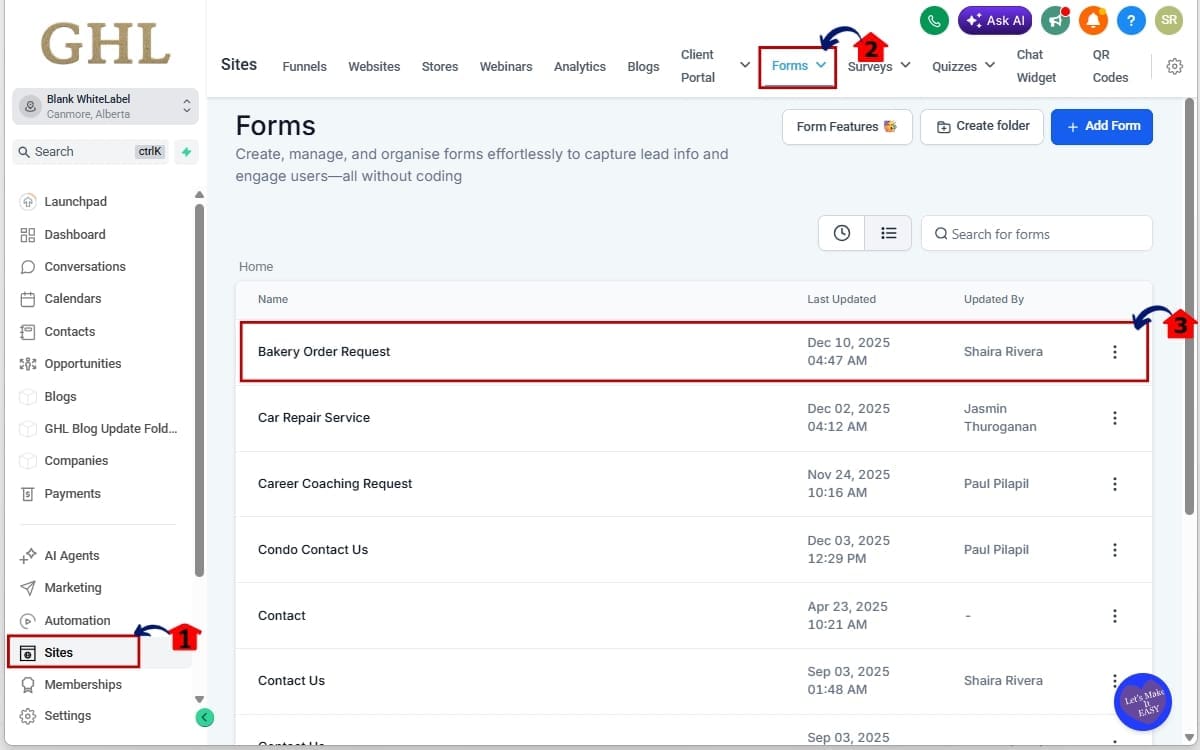This screenshot has height=750, width=1200.
Task: Open the green phone call icon
Action: coord(933,20)
